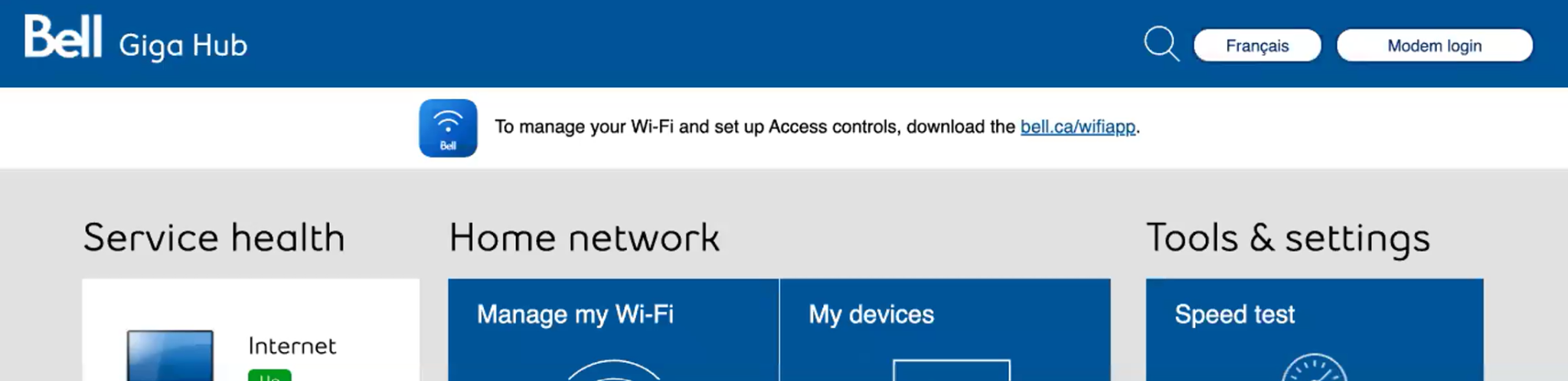Click the gauge icon in Speed test
Viewport: 1568px width, 381px height.
1314,370
